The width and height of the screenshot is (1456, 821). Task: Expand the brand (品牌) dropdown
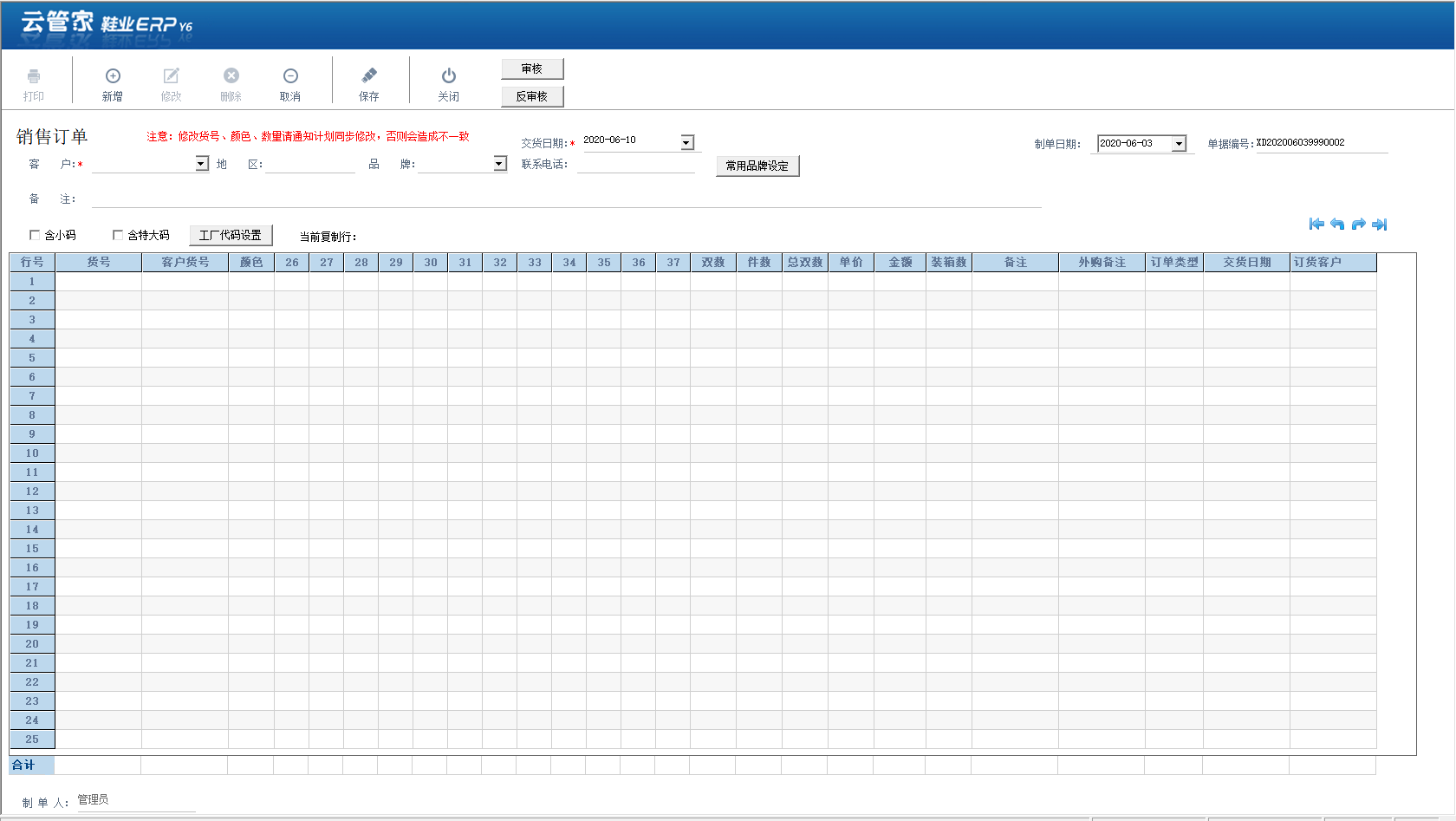500,163
